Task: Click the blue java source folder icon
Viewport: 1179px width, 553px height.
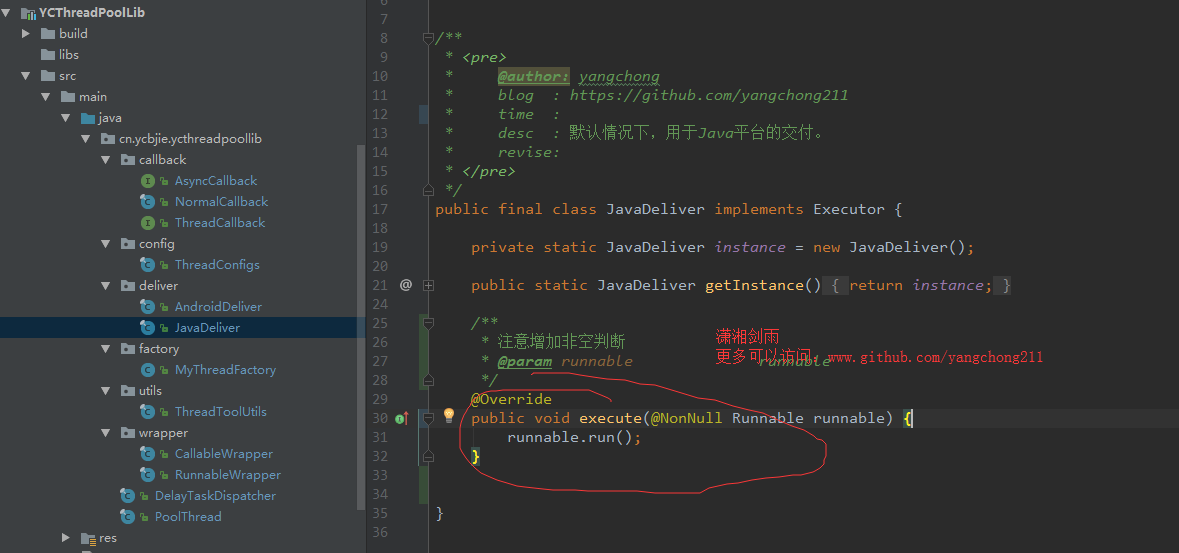Action: (88, 118)
